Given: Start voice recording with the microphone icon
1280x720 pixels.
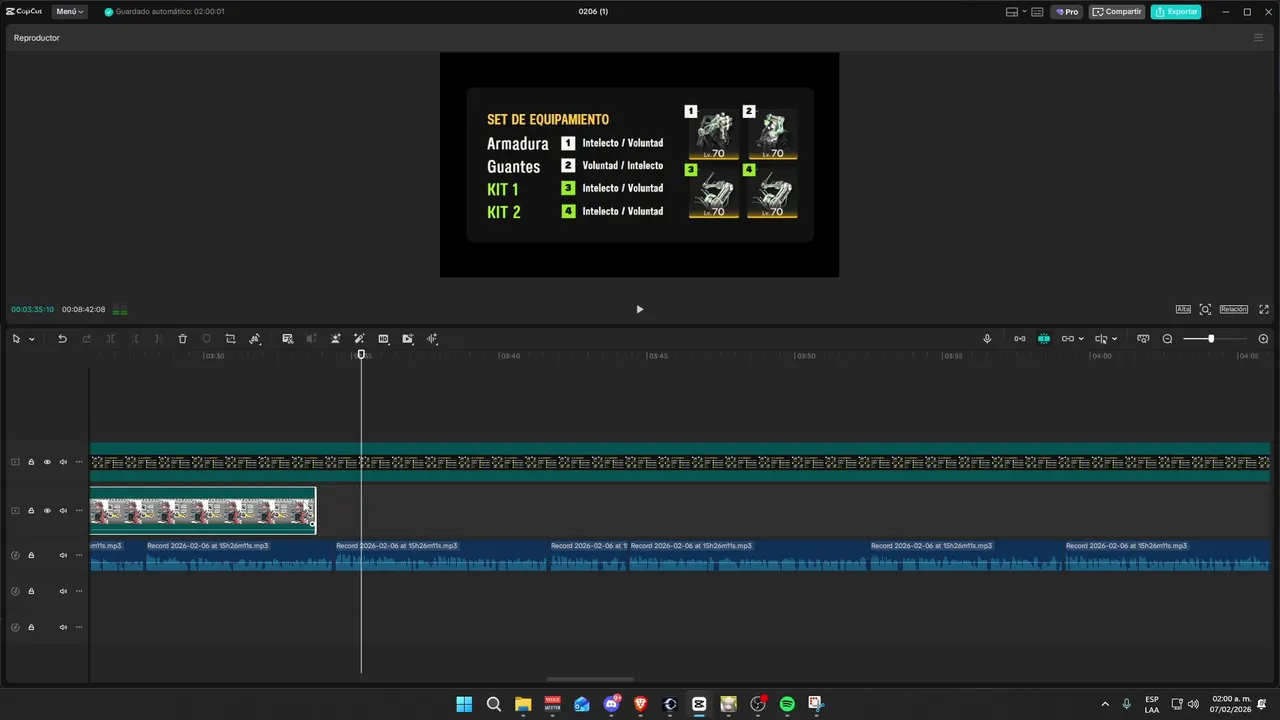Looking at the screenshot, I should (987, 339).
